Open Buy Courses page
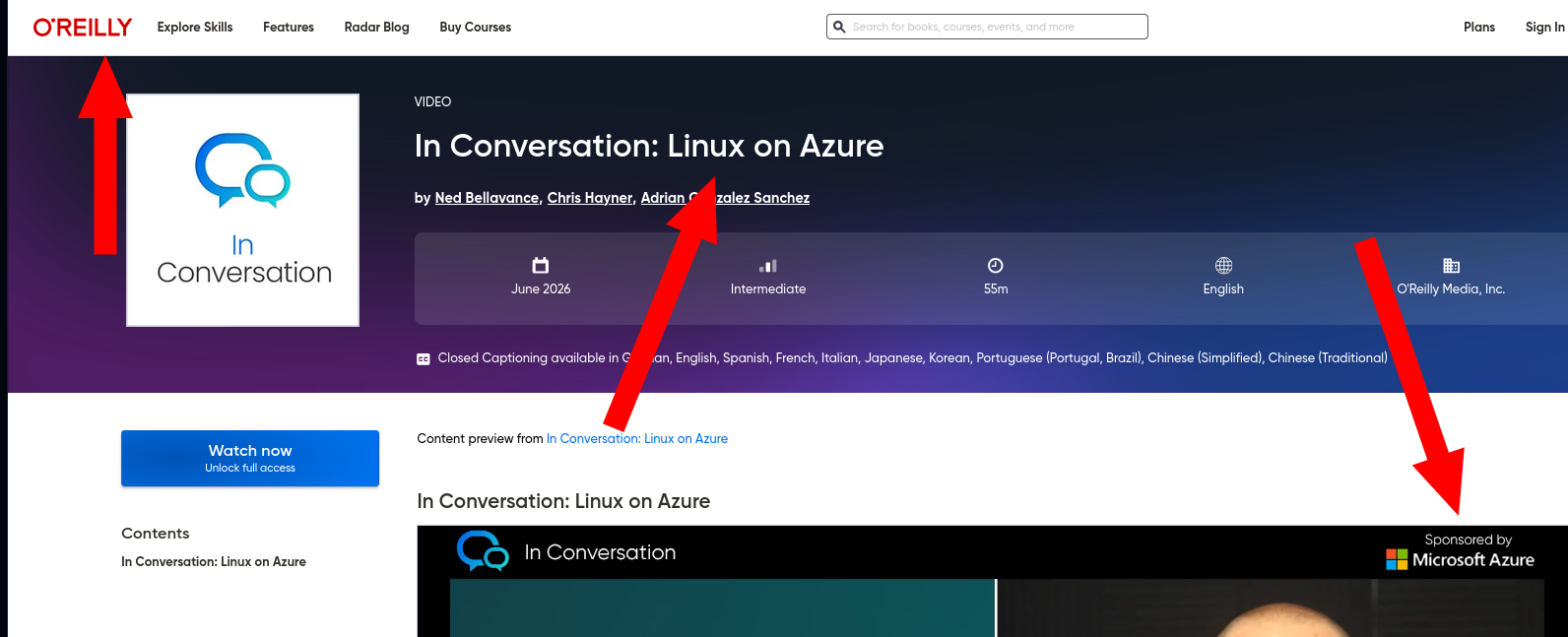1568x637 pixels. point(476,27)
